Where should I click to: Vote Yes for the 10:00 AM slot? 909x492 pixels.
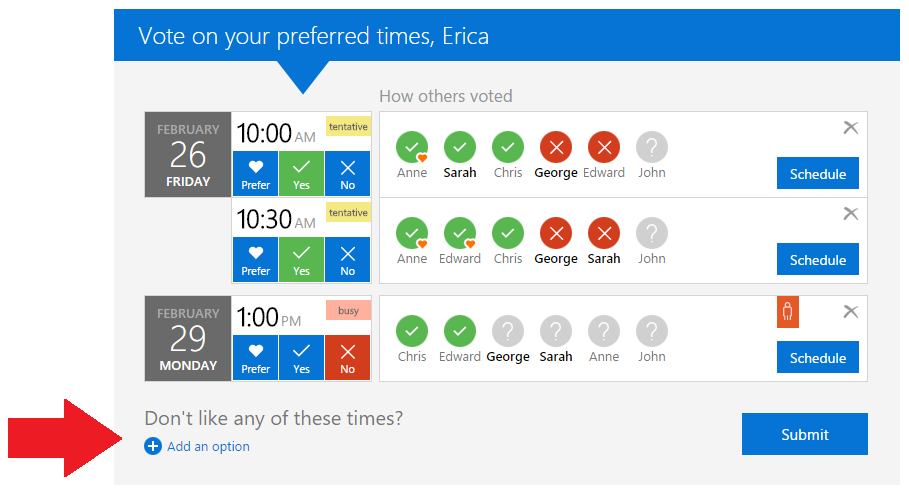[x=302, y=173]
